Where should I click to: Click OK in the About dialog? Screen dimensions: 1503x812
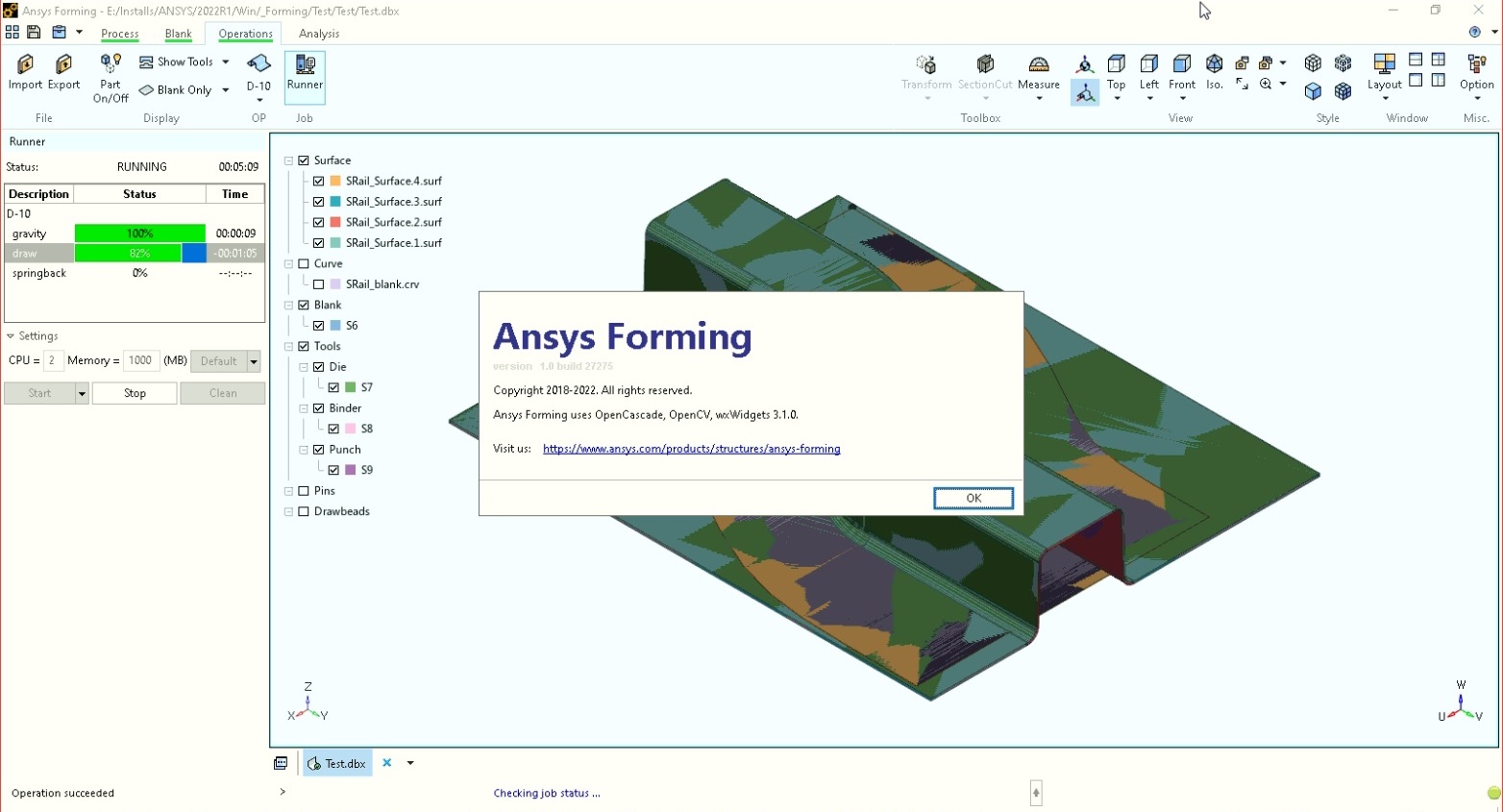tap(973, 498)
